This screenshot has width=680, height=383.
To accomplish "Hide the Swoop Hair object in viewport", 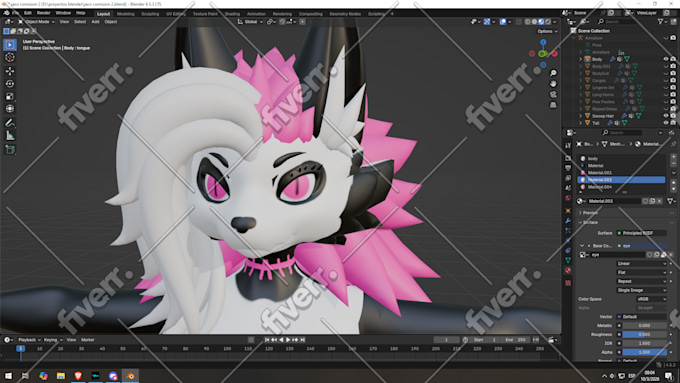I will point(666,116).
